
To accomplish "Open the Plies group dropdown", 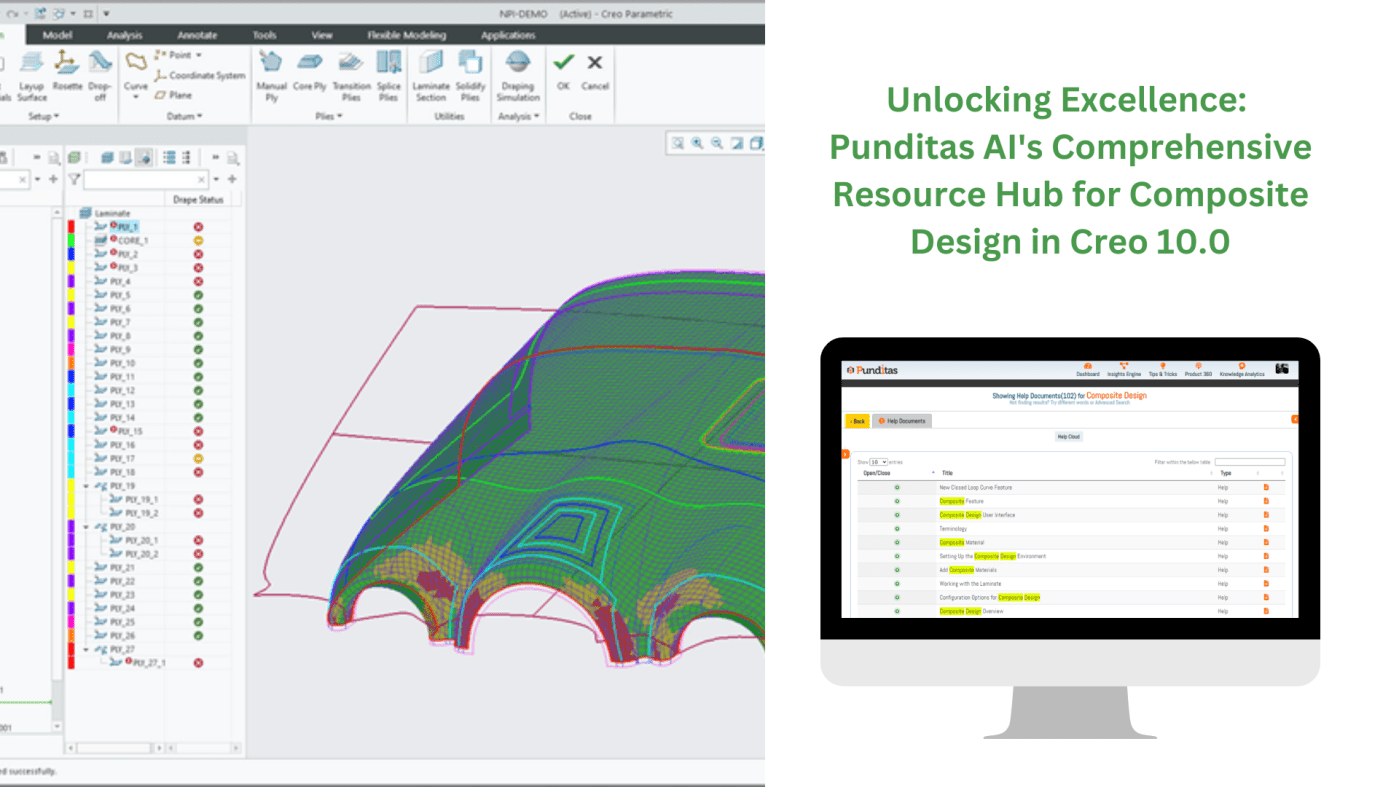I will point(329,117).
